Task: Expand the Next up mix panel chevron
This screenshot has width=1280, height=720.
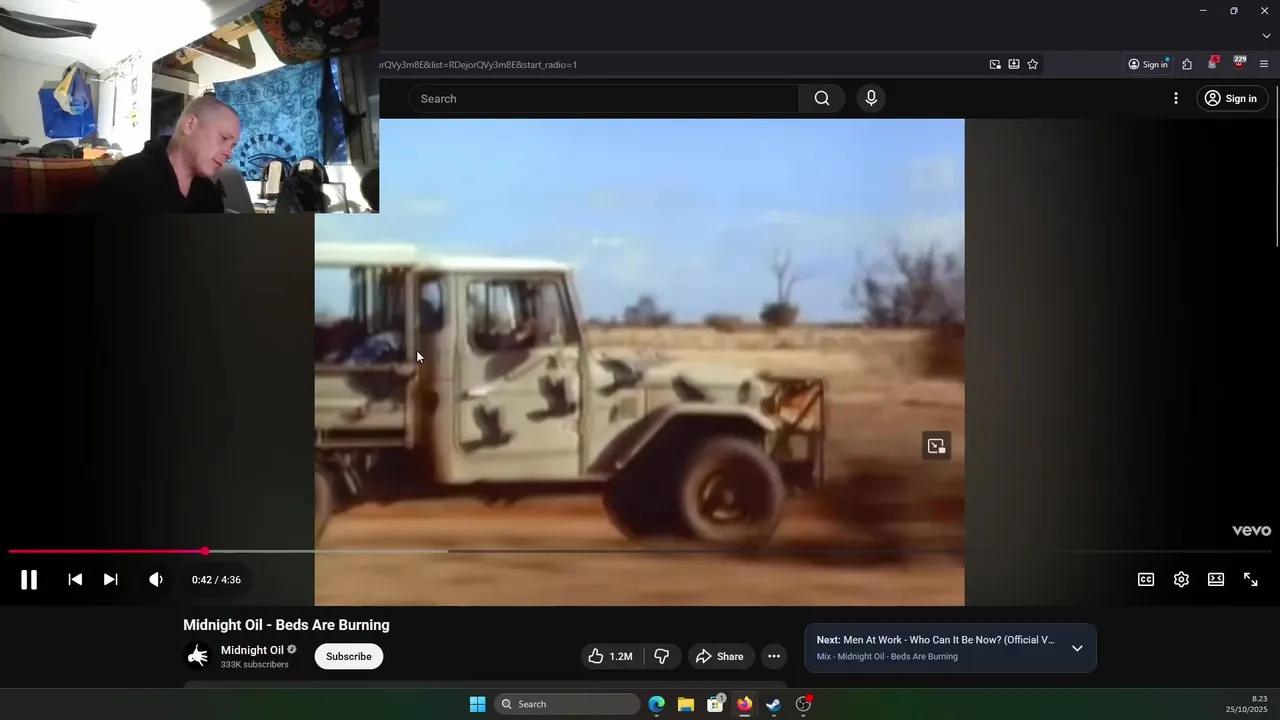Action: click(x=1077, y=648)
